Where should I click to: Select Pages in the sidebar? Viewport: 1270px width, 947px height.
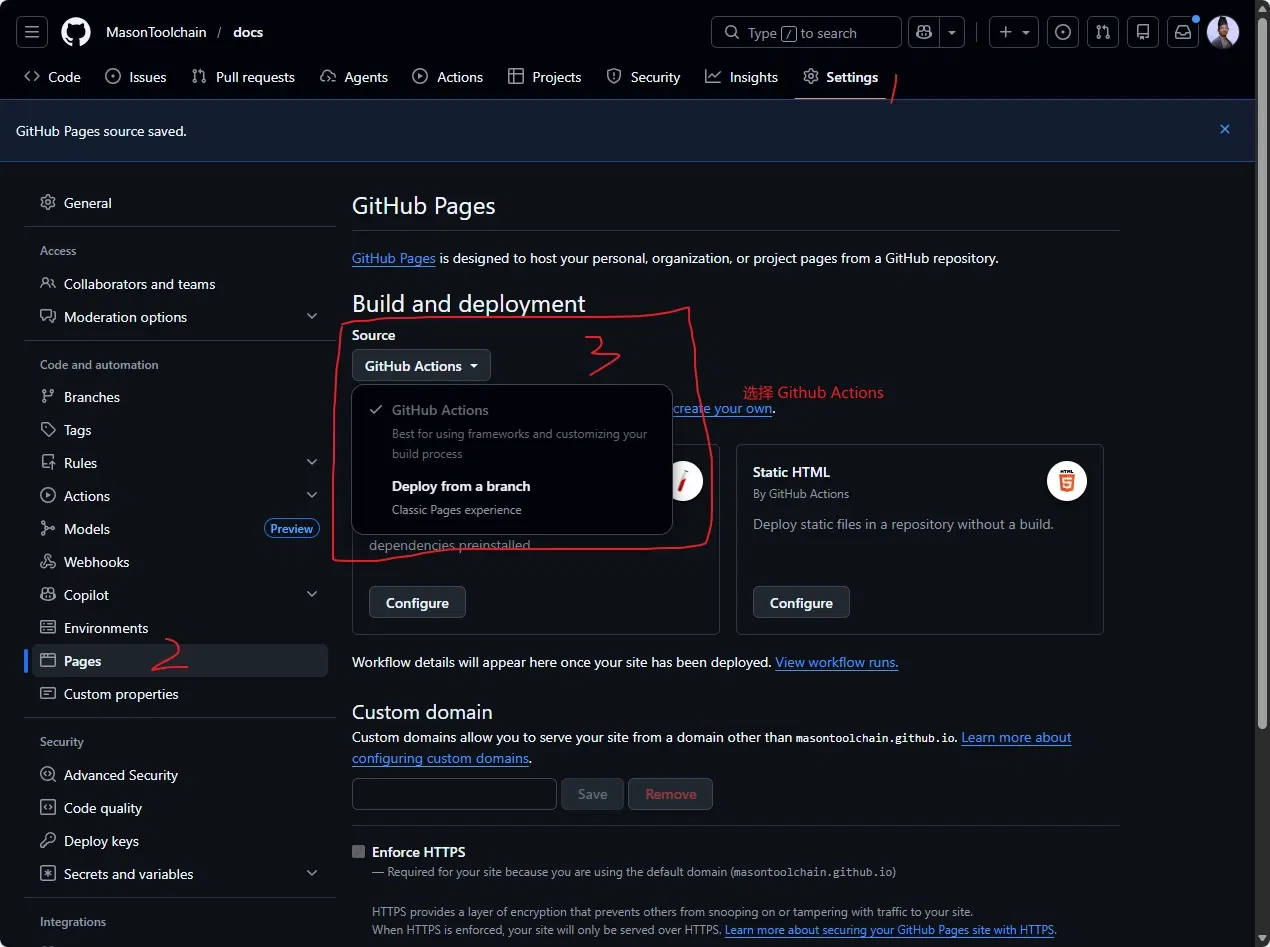point(180,661)
